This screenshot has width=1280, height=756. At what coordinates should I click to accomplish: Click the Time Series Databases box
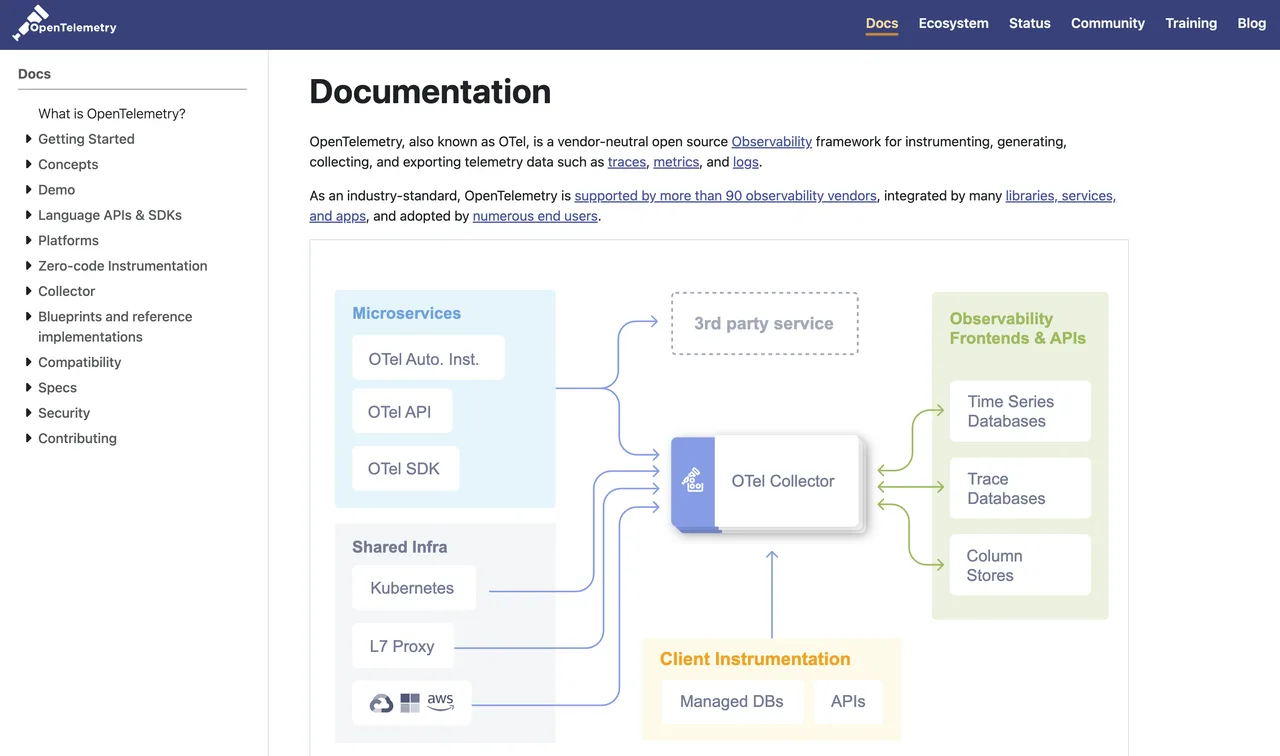[1020, 410]
